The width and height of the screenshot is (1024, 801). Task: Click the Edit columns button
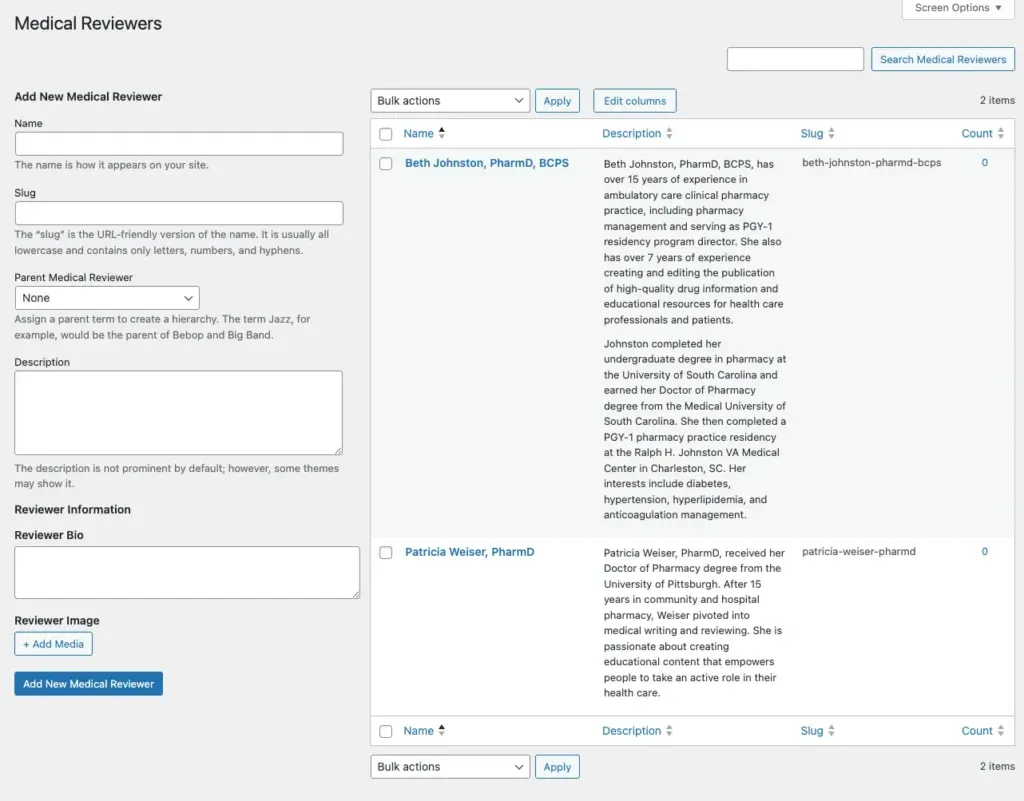pos(635,101)
